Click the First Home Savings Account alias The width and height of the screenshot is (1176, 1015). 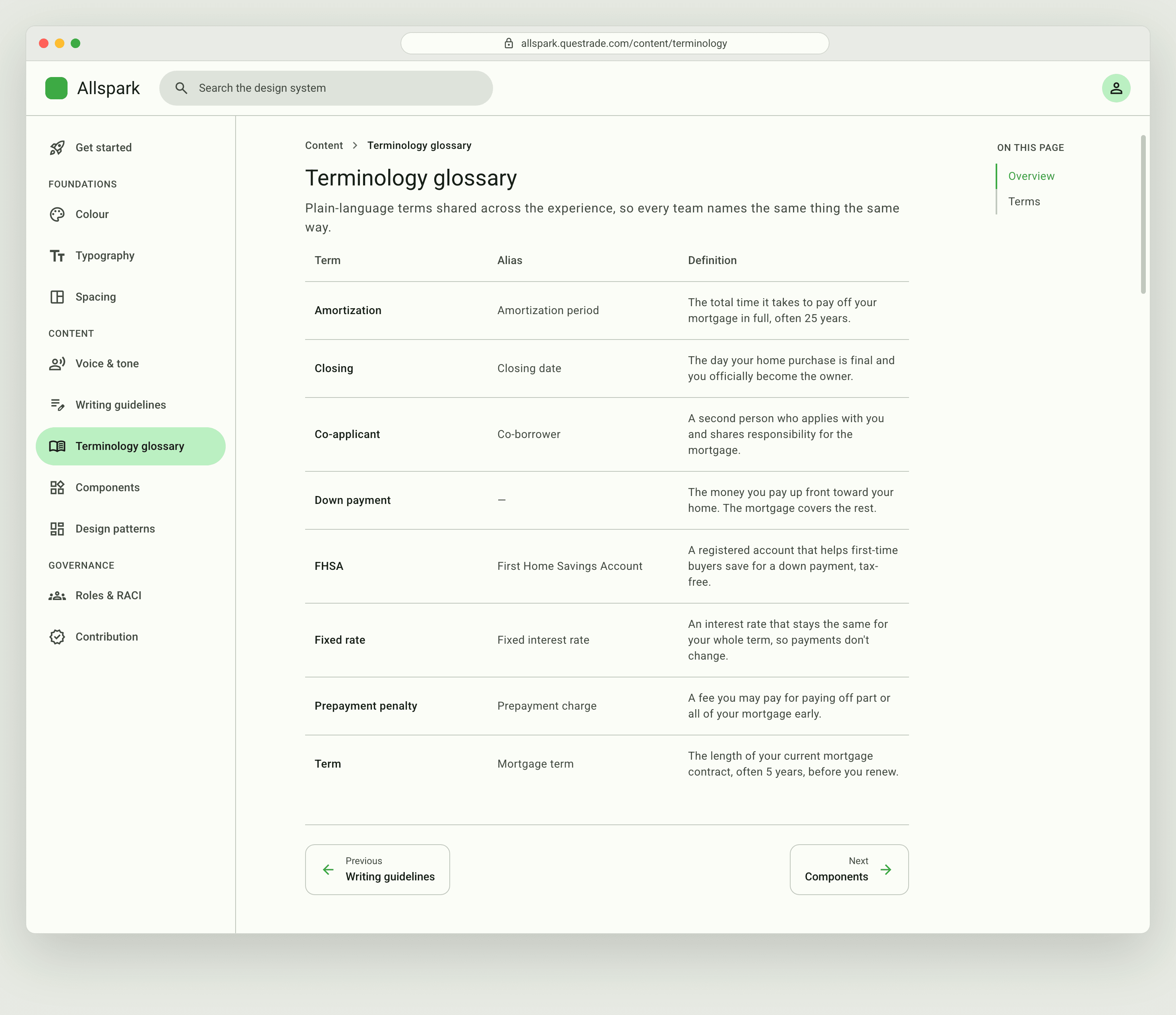pyautogui.click(x=570, y=566)
